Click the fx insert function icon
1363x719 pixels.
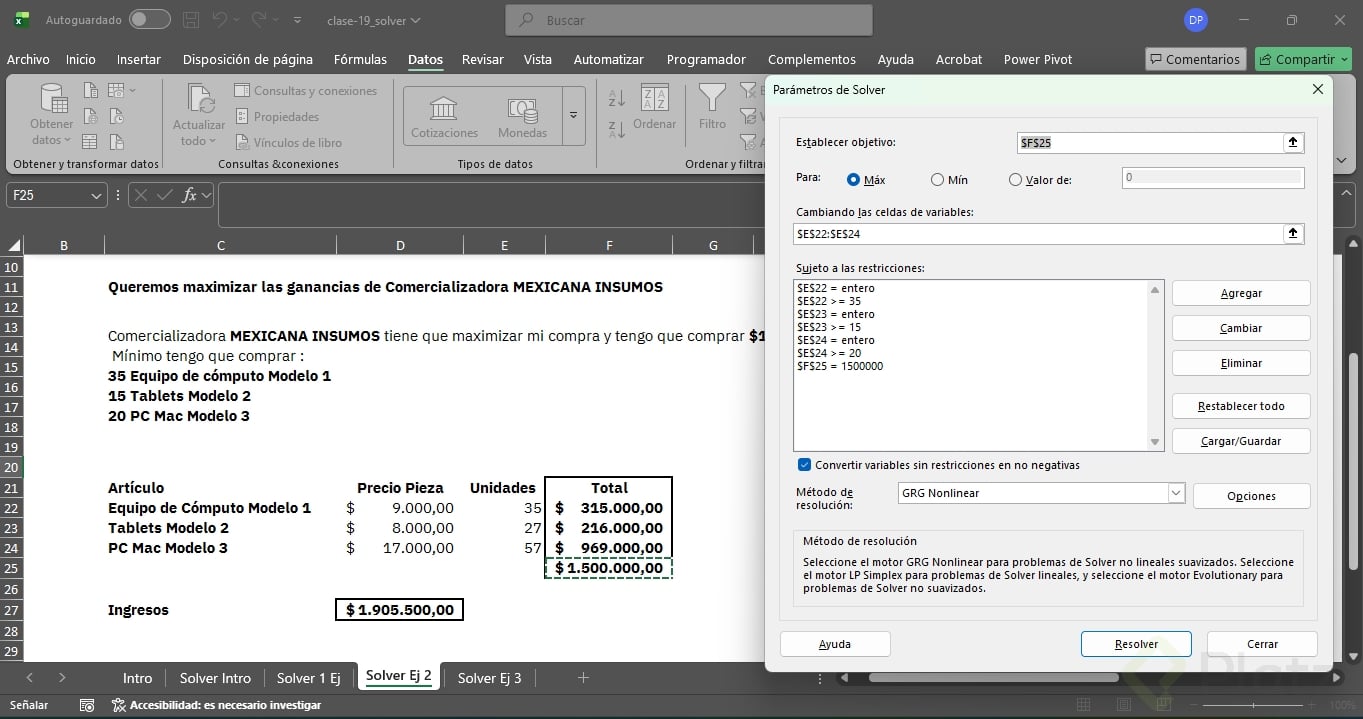[189, 195]
